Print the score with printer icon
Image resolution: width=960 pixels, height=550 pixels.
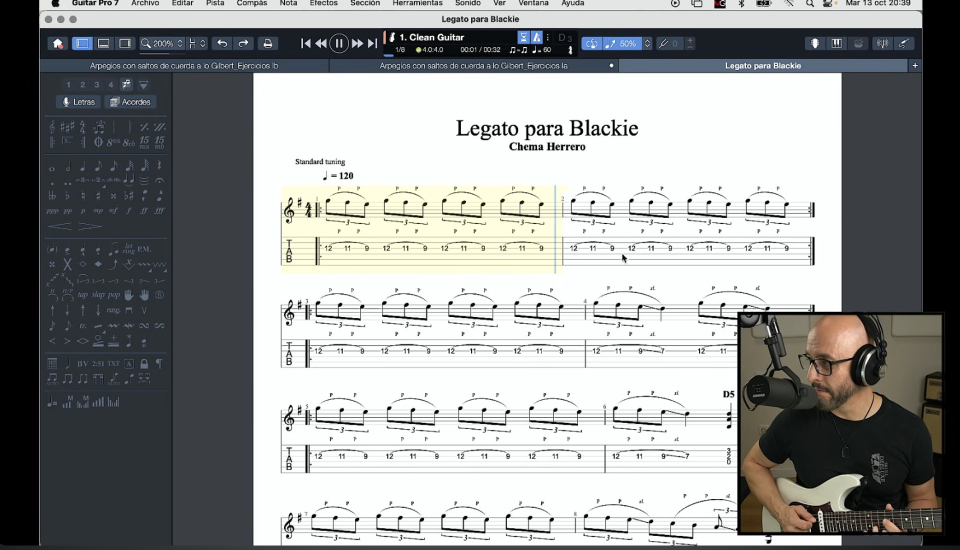(268, 43)
